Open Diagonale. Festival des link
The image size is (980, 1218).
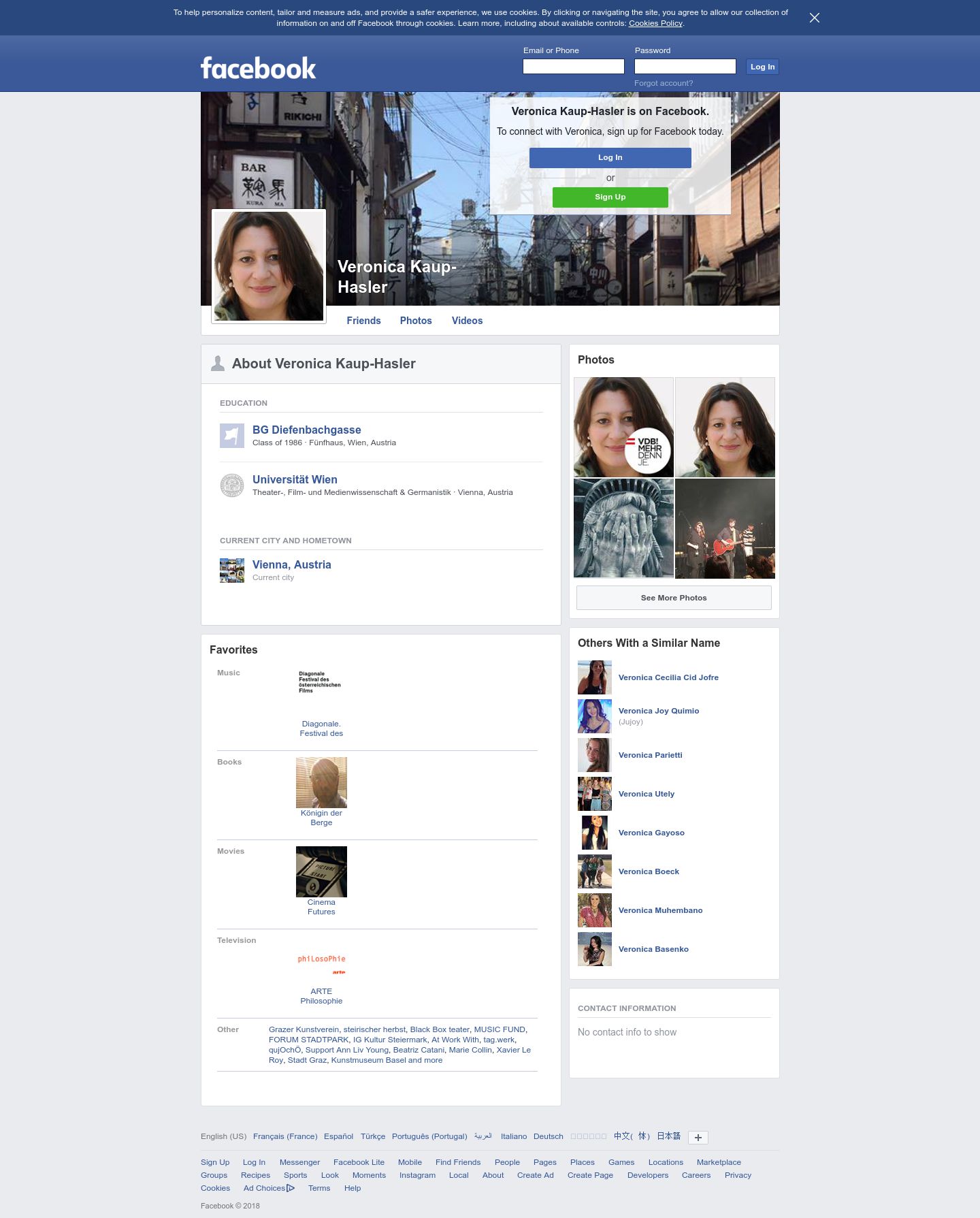click(x=321, y=728)
